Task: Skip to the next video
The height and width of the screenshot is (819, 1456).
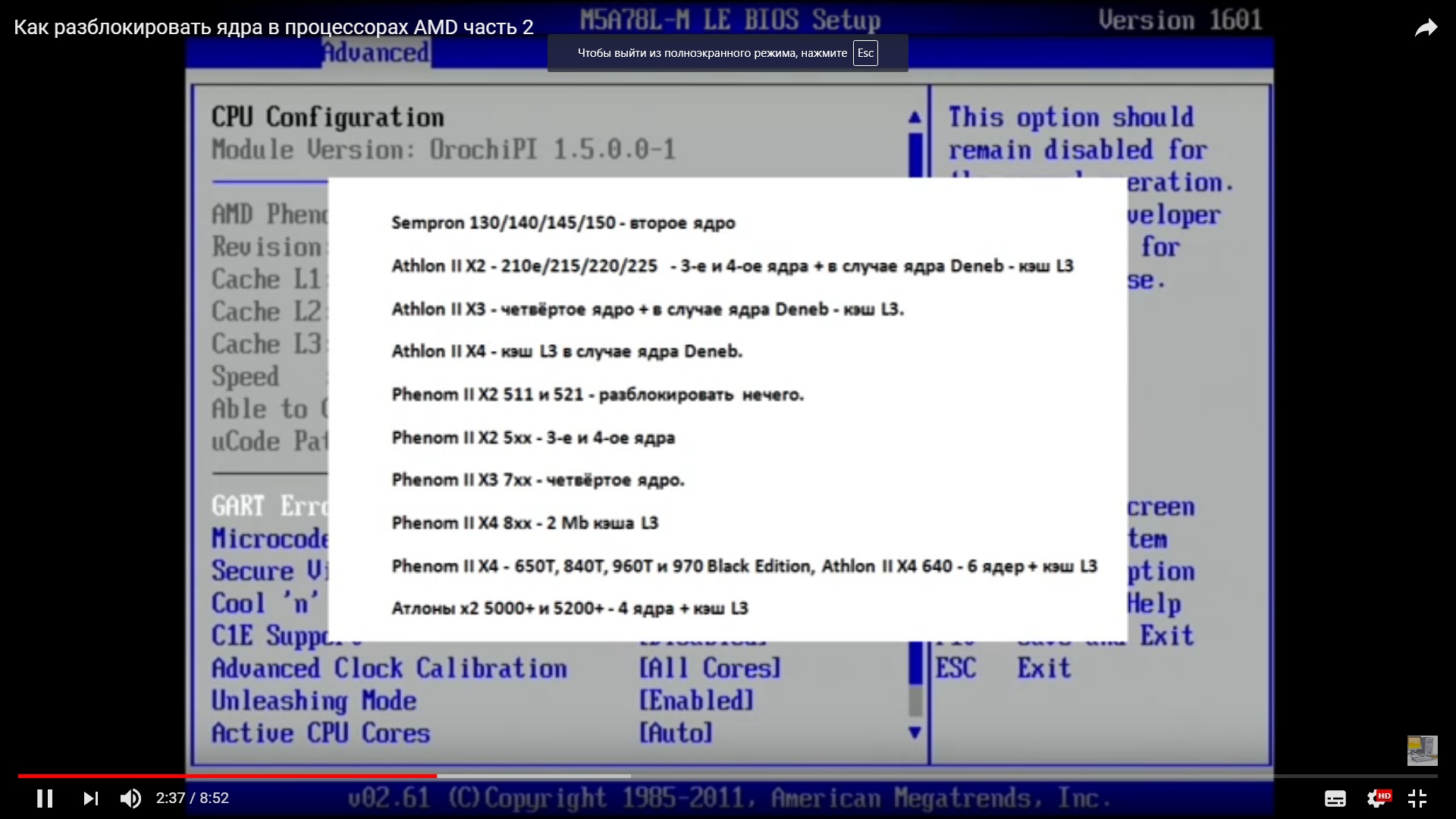Action: [90, 798]
